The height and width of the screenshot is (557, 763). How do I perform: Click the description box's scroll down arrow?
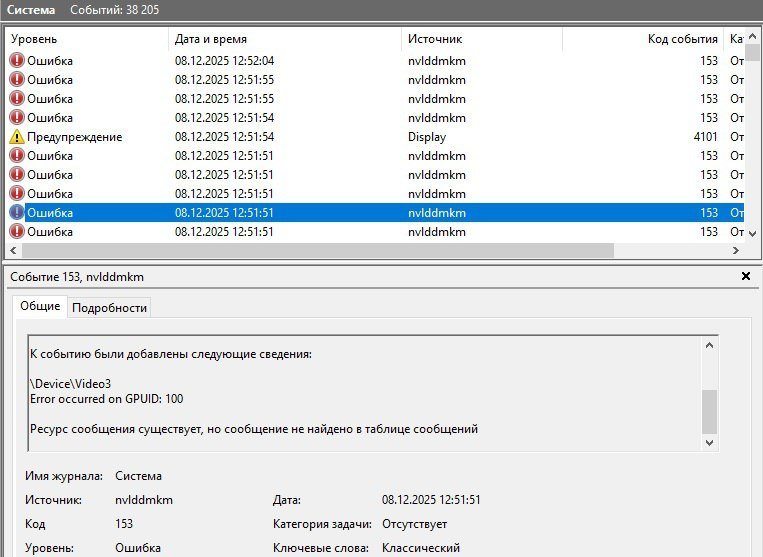[x=710, y=442]
